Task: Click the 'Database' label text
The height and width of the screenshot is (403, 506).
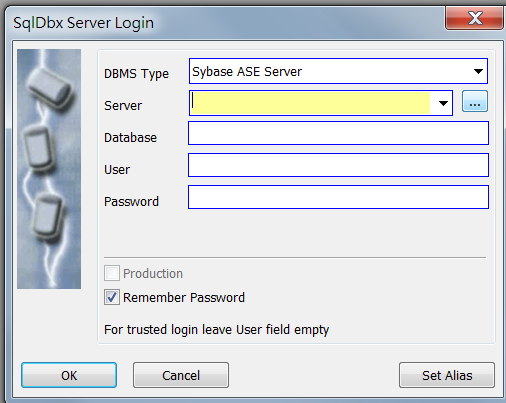Action: coord(130,138)
